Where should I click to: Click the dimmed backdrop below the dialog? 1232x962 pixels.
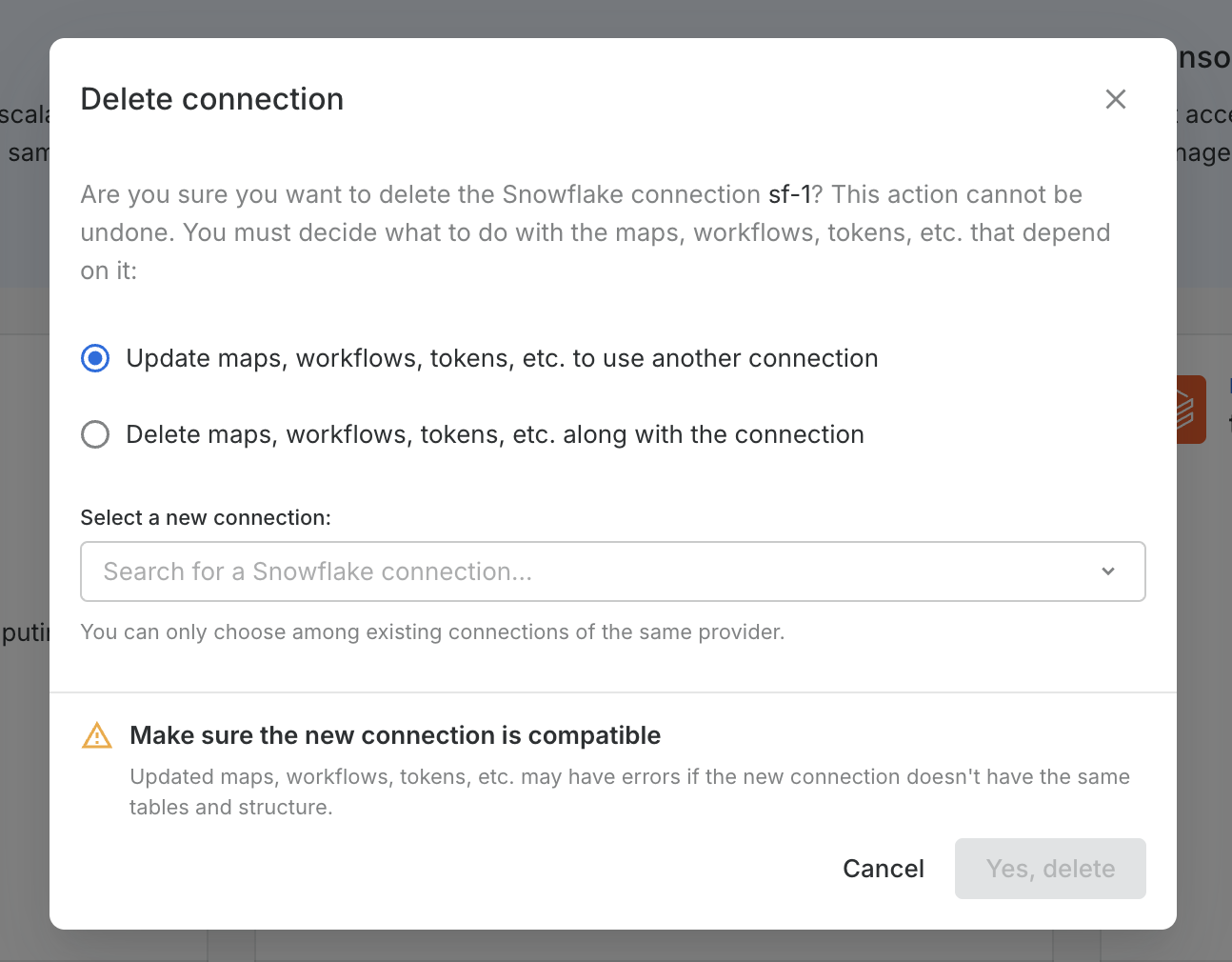[609, 946]
